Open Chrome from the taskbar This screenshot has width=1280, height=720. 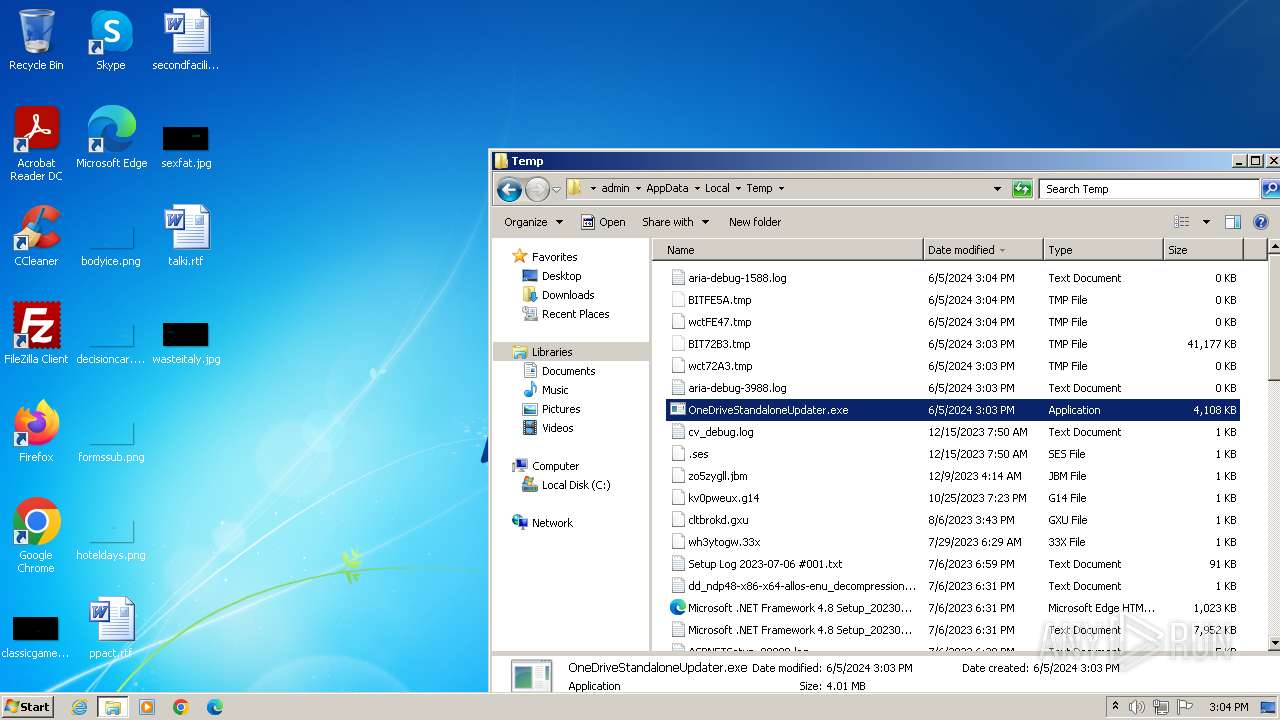[x=181, y=707]
